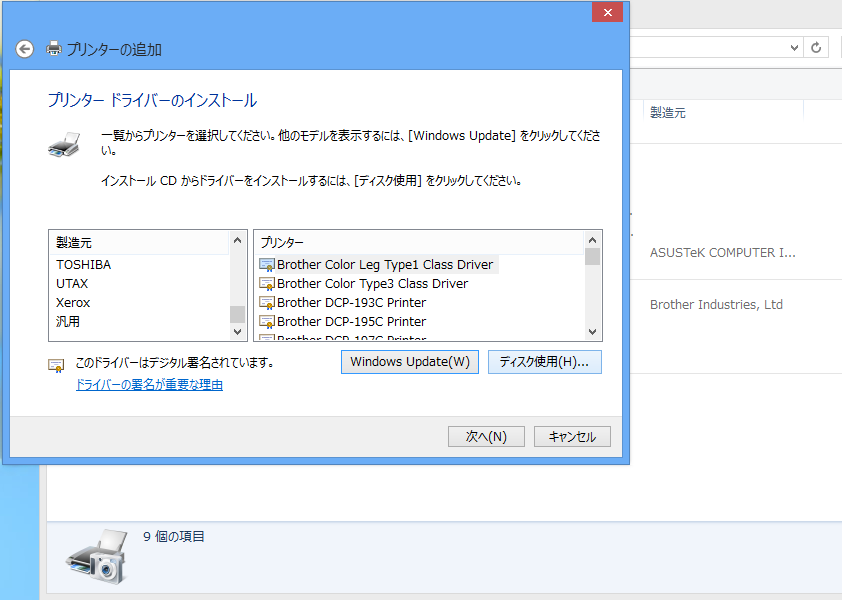Click the printer icon in the dialog title
Screen dimensions: 842x600
click(54, 49)
